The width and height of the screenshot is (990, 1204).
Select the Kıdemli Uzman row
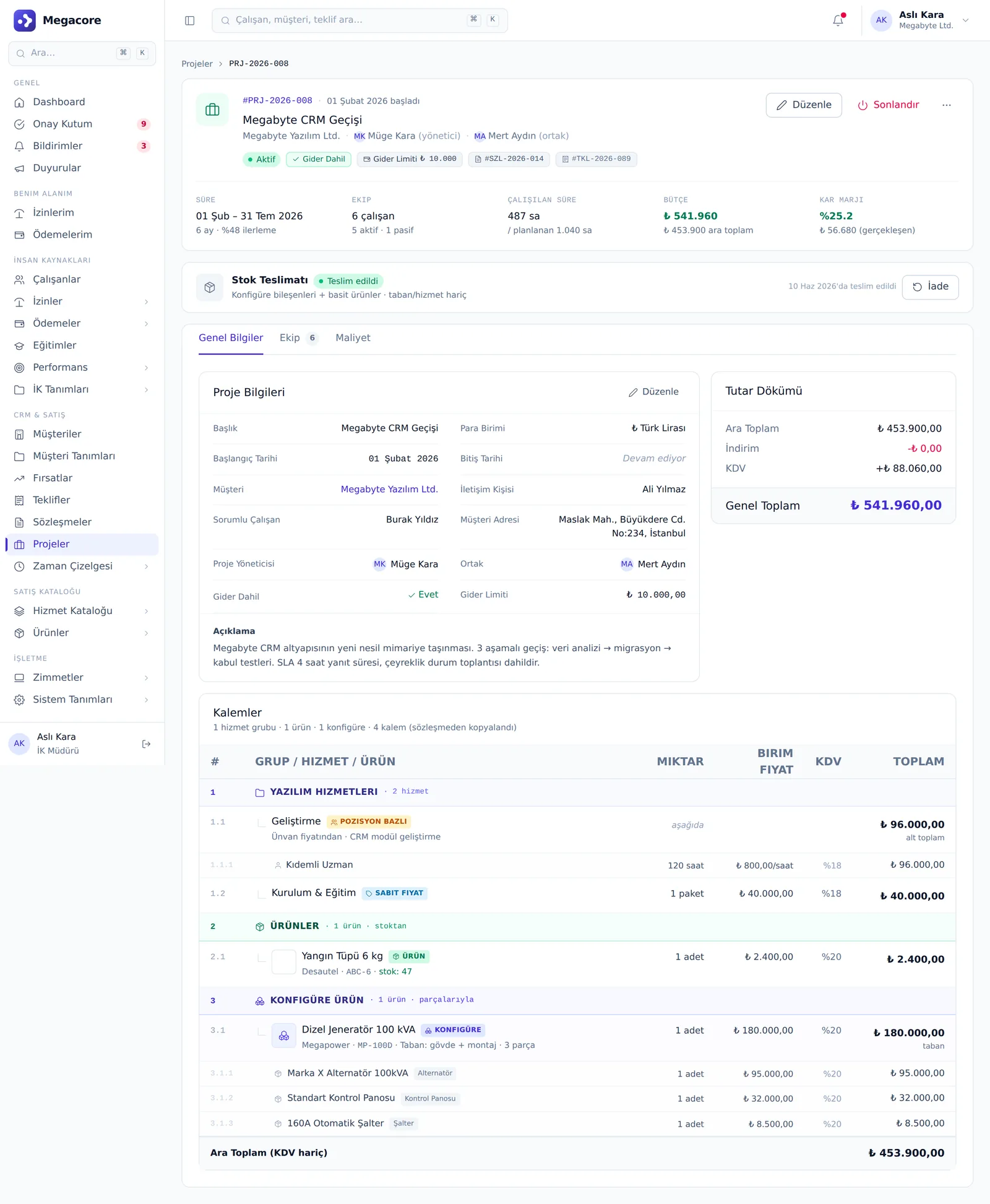coord(577,866)
